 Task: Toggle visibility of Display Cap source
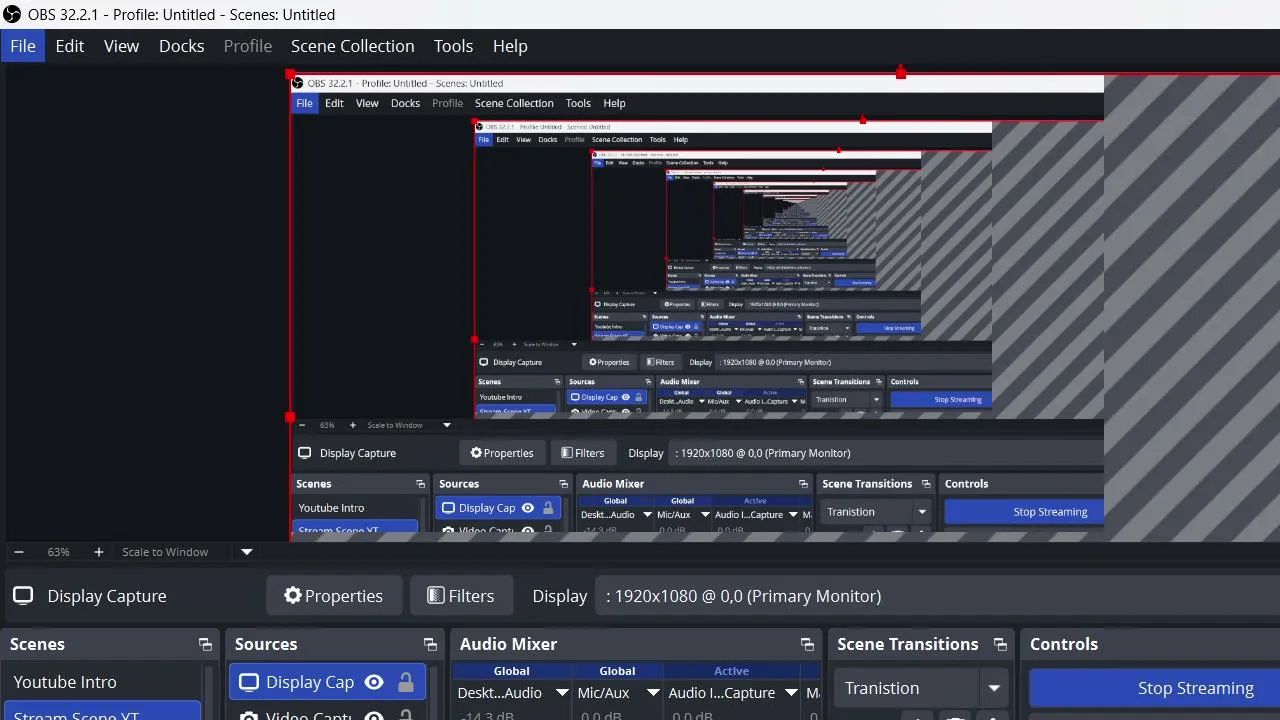coord(374,682)
